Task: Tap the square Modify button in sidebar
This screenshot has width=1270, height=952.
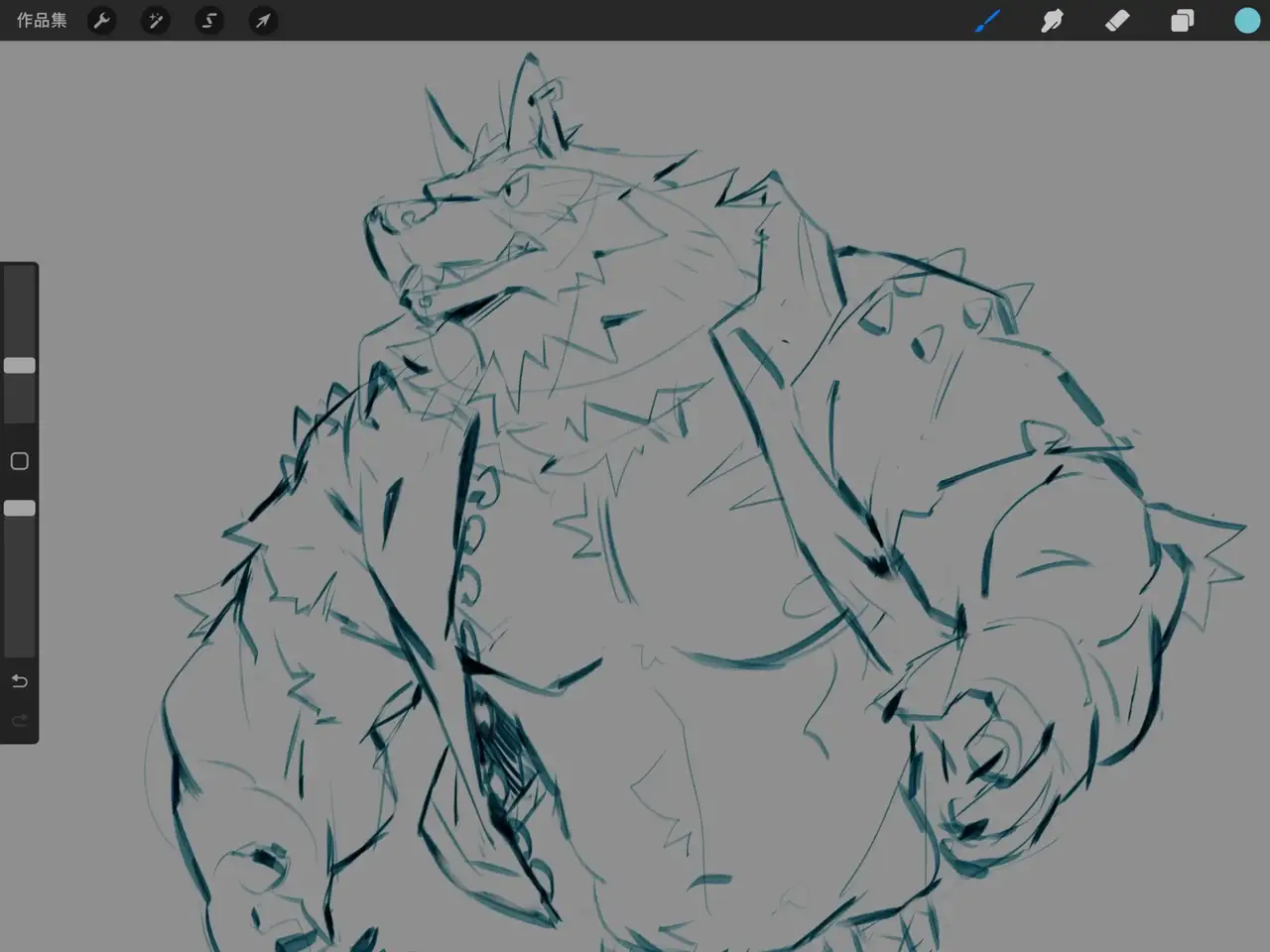Action: tap(19, 461)
